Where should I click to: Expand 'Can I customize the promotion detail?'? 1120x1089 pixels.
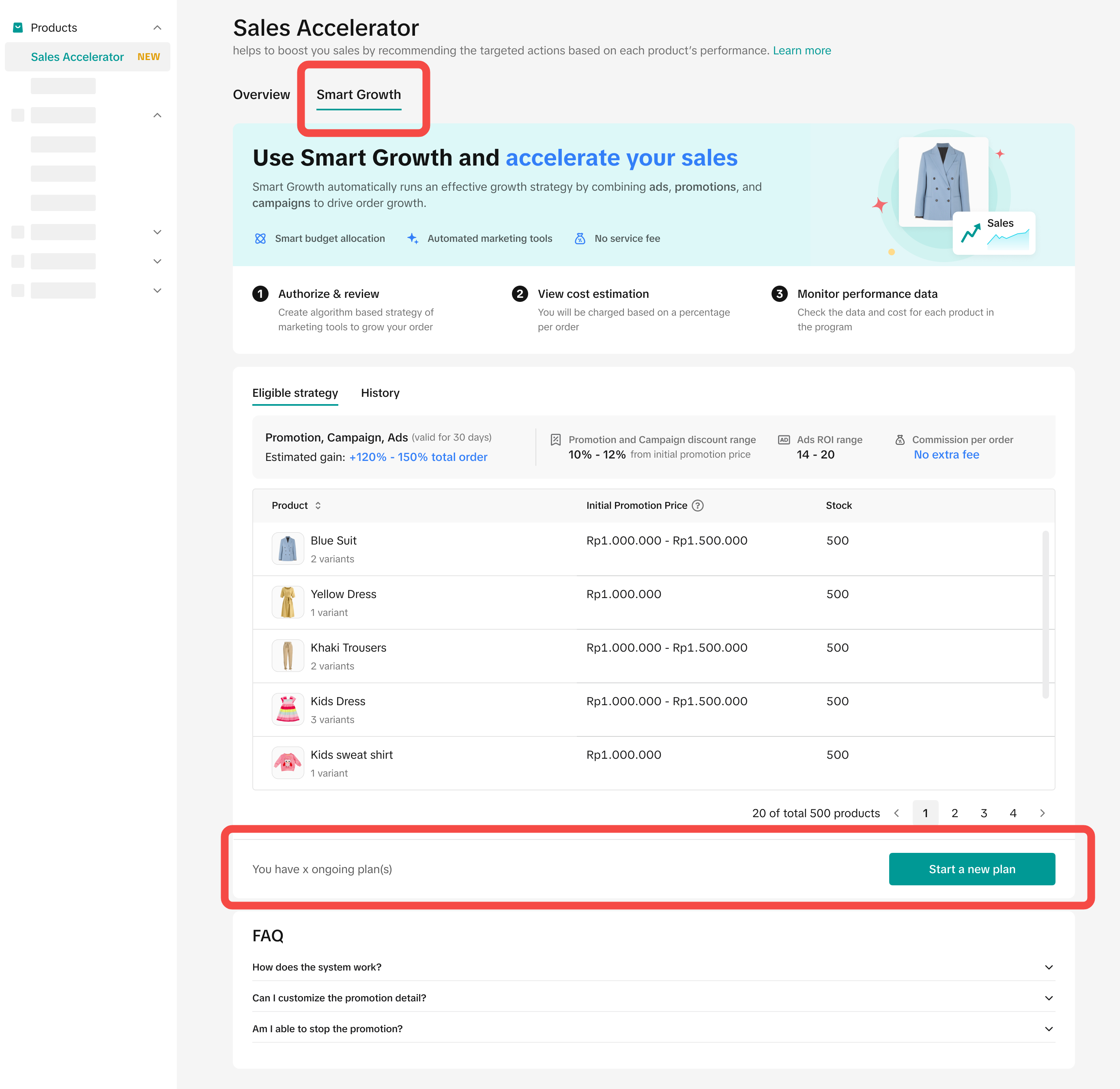[1049, 998]
